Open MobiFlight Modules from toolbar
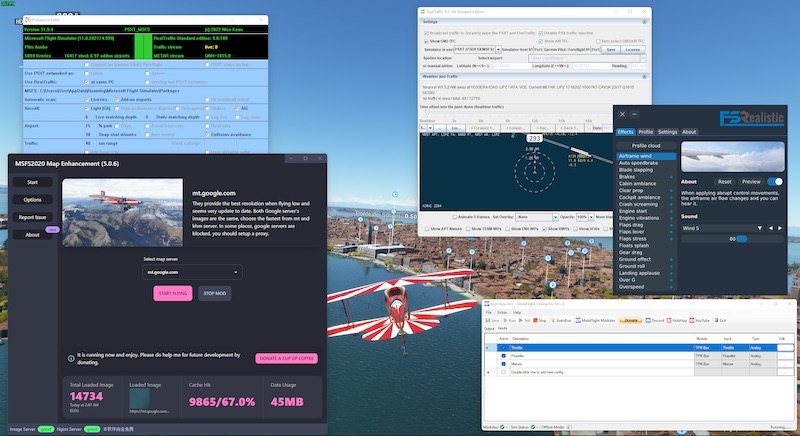 (595, 320)
